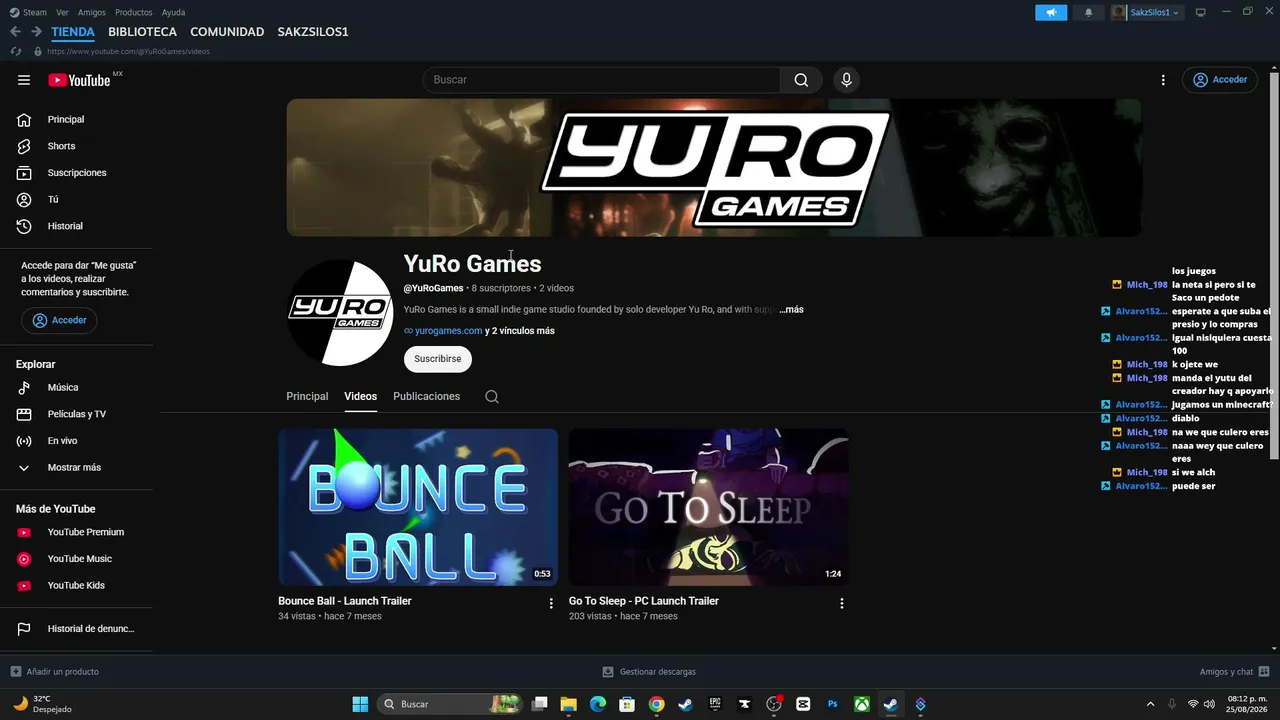Image resolution: width=1280 pixels, height=720 pixels.
Task: Open Suscripciones in the sidebar
Action: [x=76, y=173]
